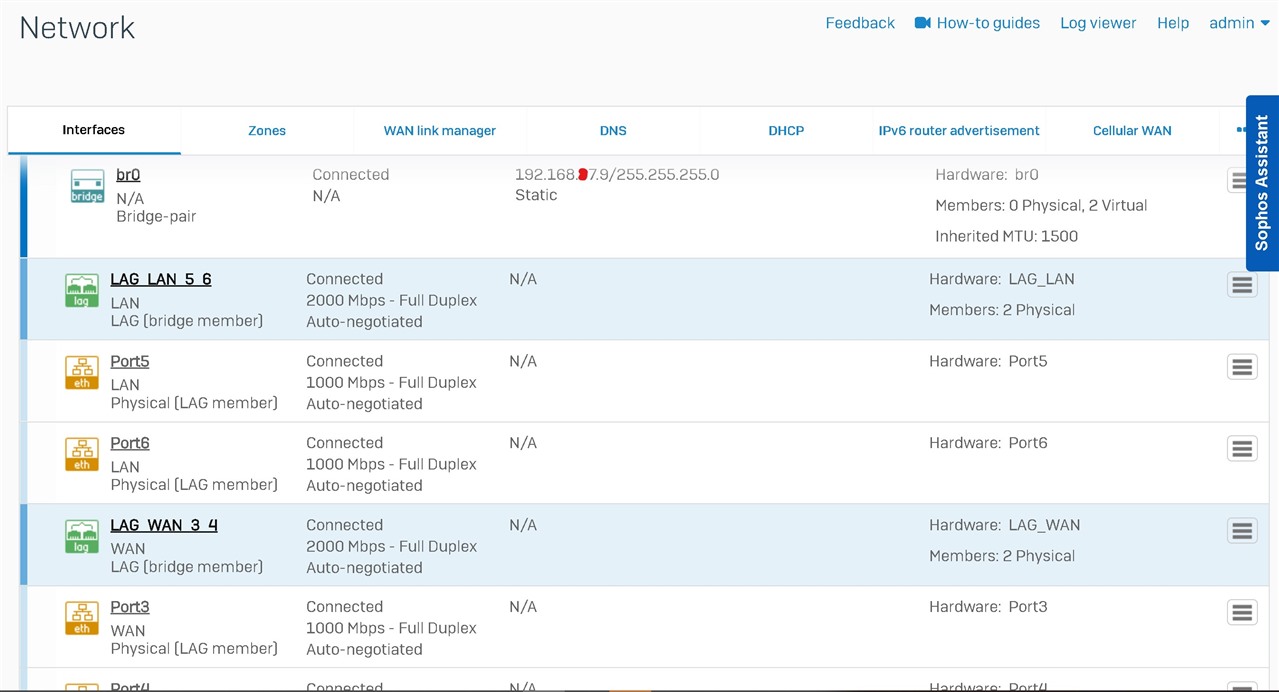Viewport: 1279px width, 692px height.
Task: Open the br0 row hamburger menu
Action: tap(1238, 181)
